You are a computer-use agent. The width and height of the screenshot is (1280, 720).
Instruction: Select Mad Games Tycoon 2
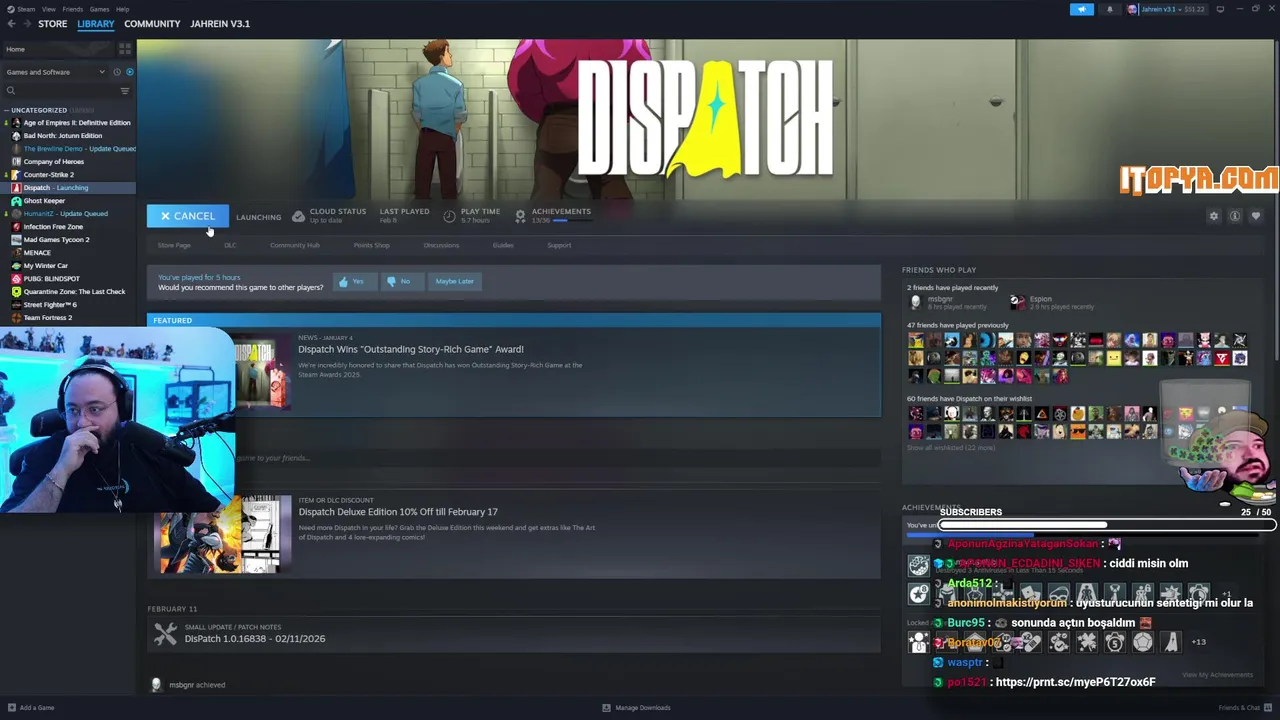(68, 240)
